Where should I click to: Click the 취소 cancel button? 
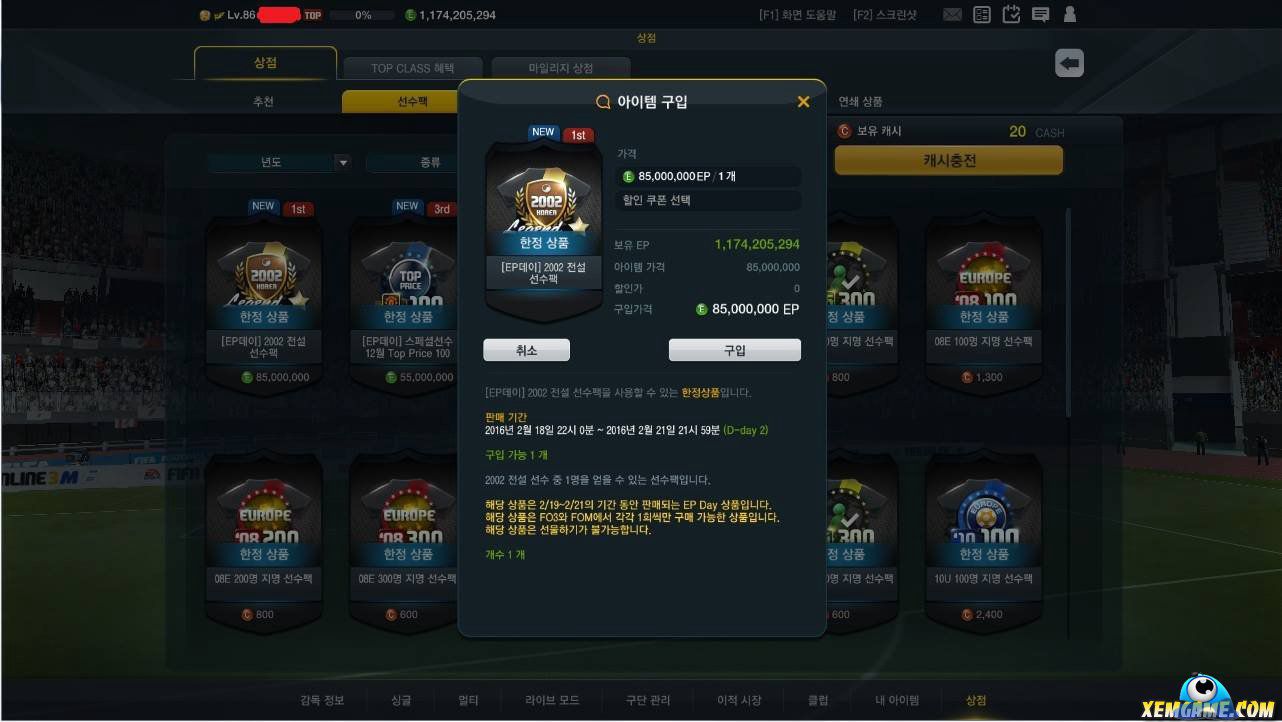(526, 350)
